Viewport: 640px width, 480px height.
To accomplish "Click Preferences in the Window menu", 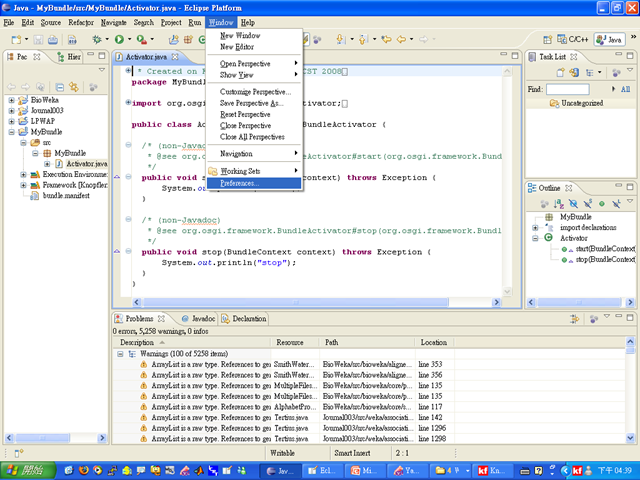I will (x=239, y=184).
